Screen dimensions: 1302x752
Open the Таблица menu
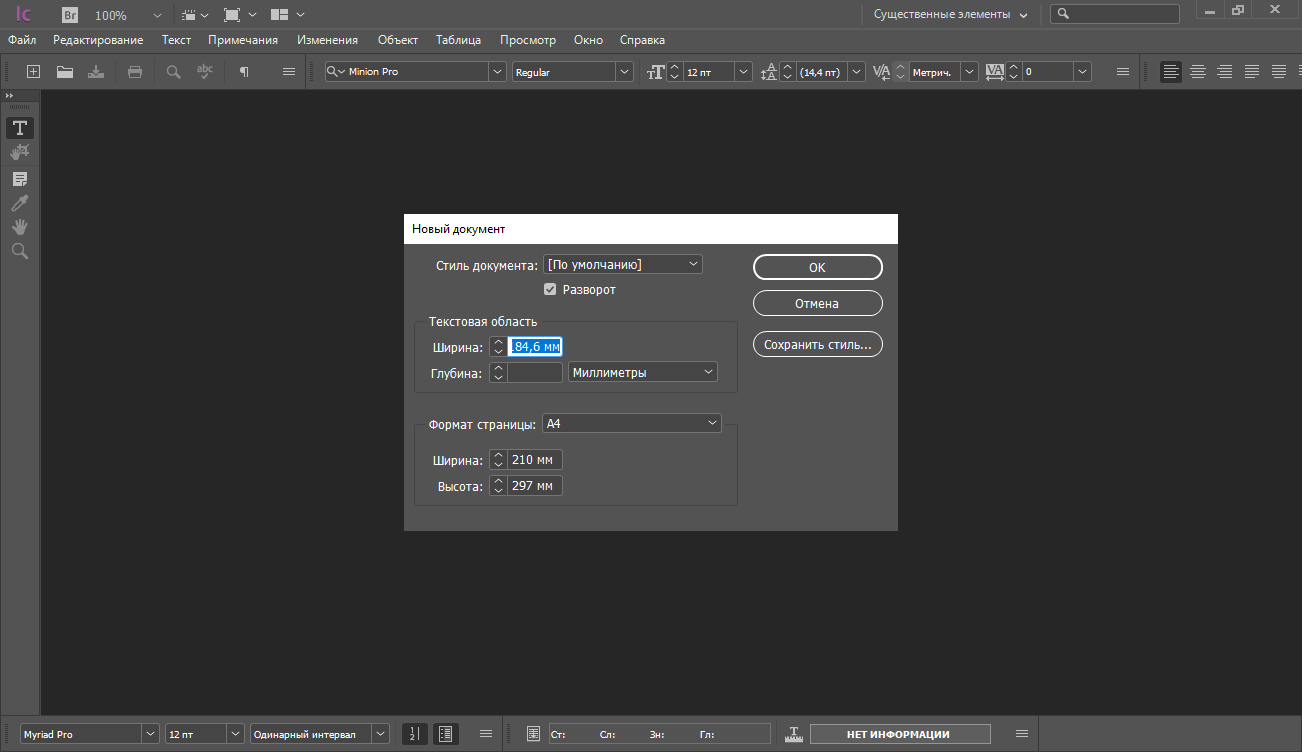coord(458,40)
